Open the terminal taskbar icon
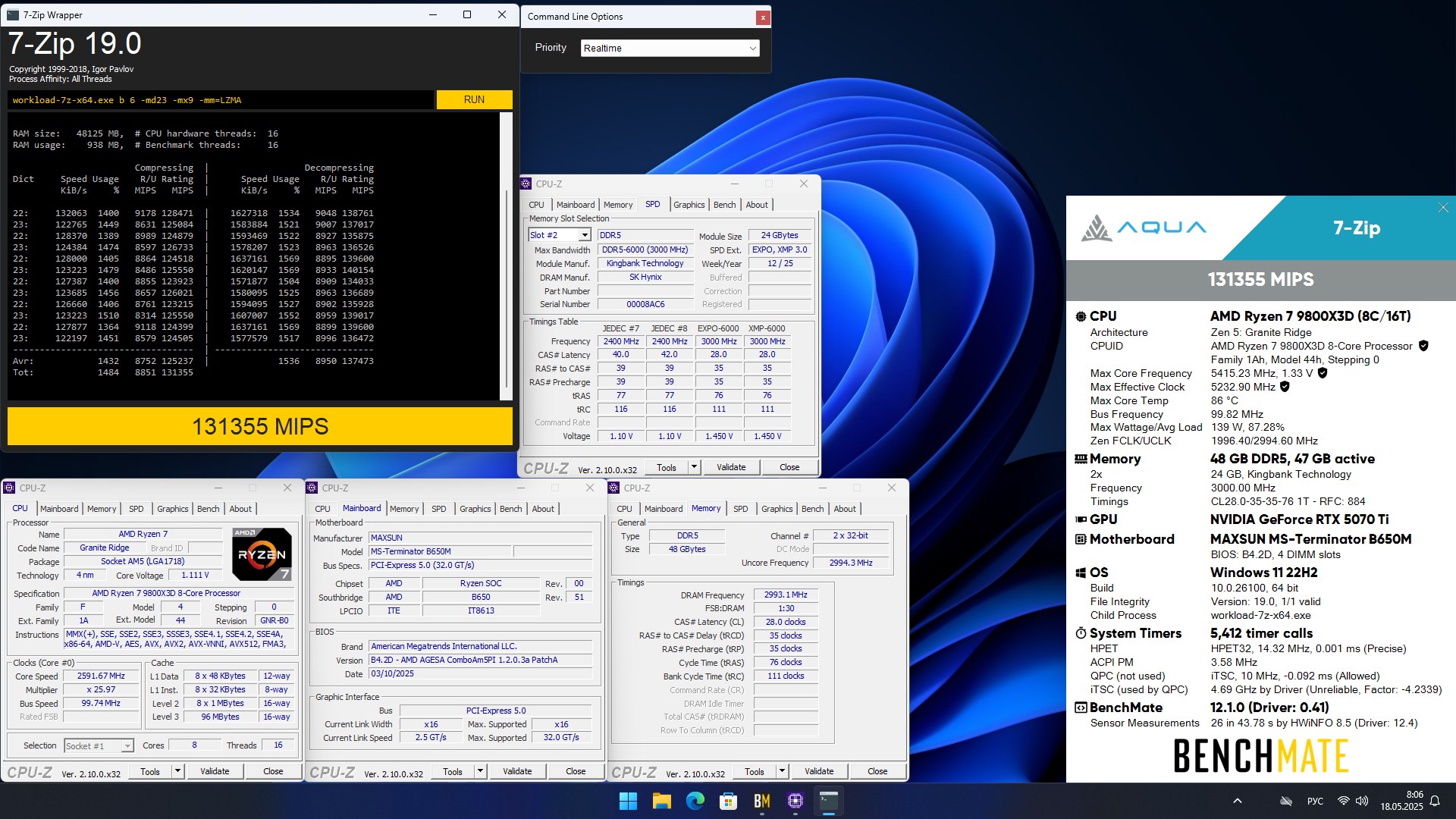This screenshot has width=1456, height=819. click(x=828, y=801)
